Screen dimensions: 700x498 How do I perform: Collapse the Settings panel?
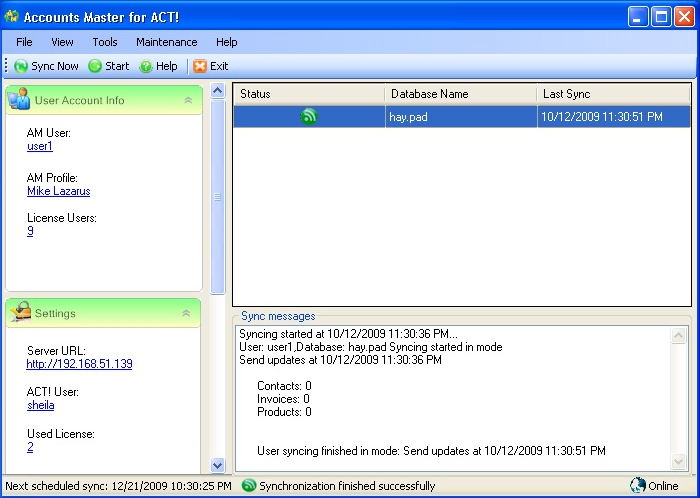point(188,313)
